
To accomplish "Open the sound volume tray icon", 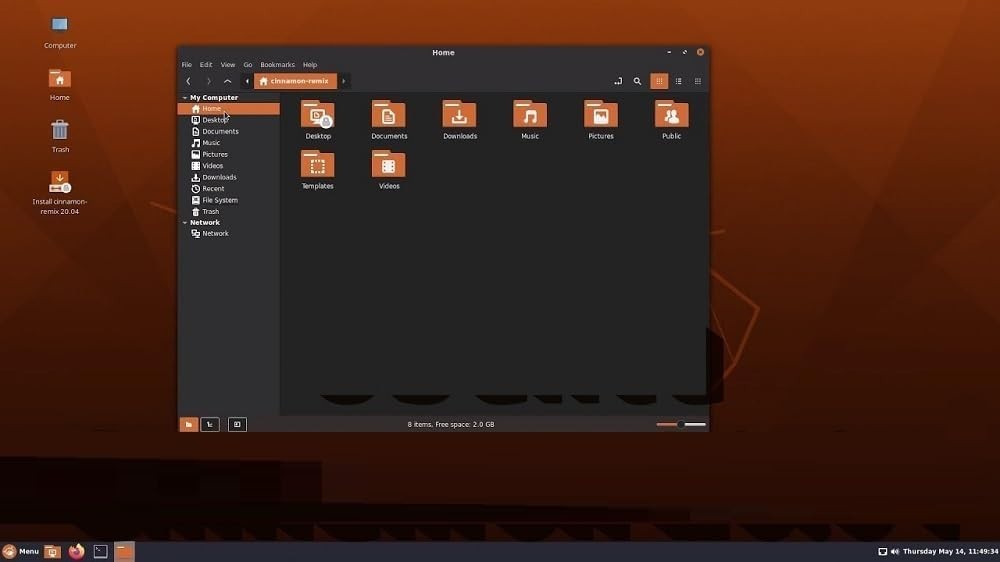I will [x=895, y=552].
